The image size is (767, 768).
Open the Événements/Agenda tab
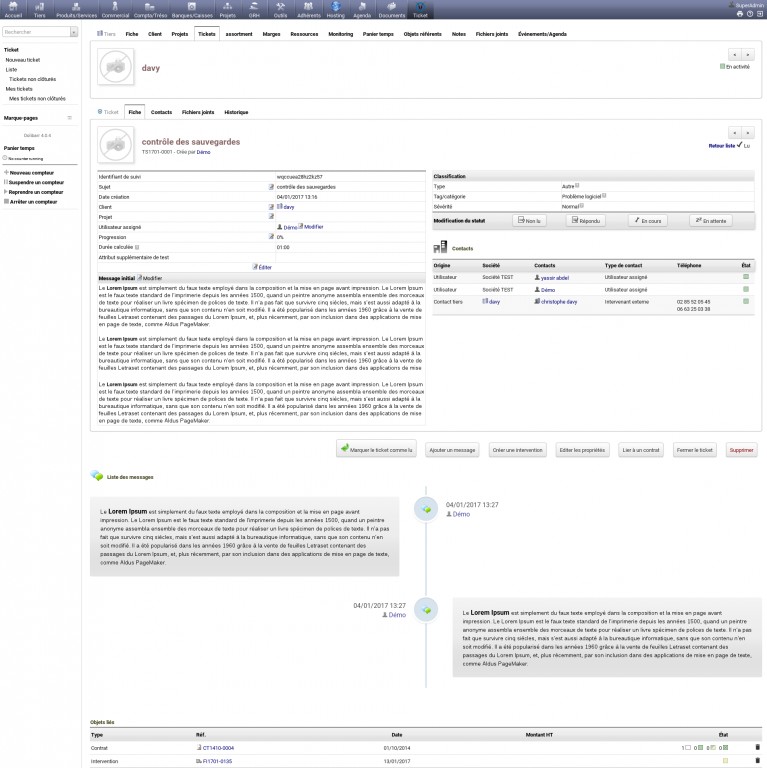click(542, 34)
